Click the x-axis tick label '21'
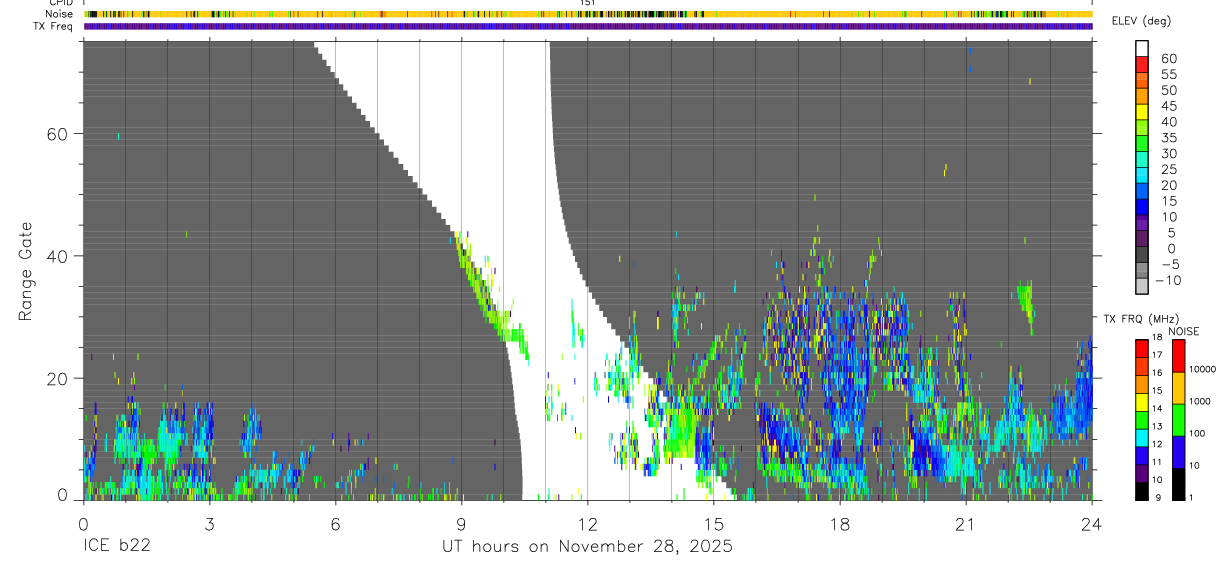Image resolution: width=1228 pixels, height=567 pixels. pos(965,523)
